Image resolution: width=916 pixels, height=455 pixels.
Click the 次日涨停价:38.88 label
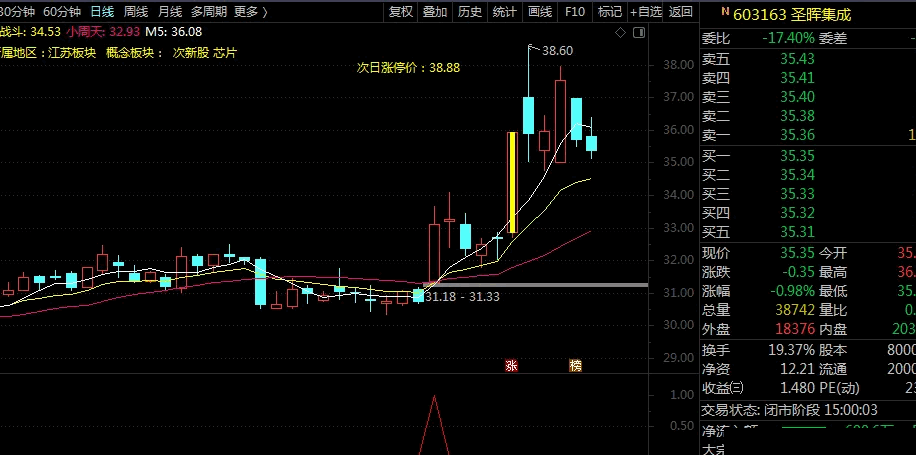coord(408,68)
